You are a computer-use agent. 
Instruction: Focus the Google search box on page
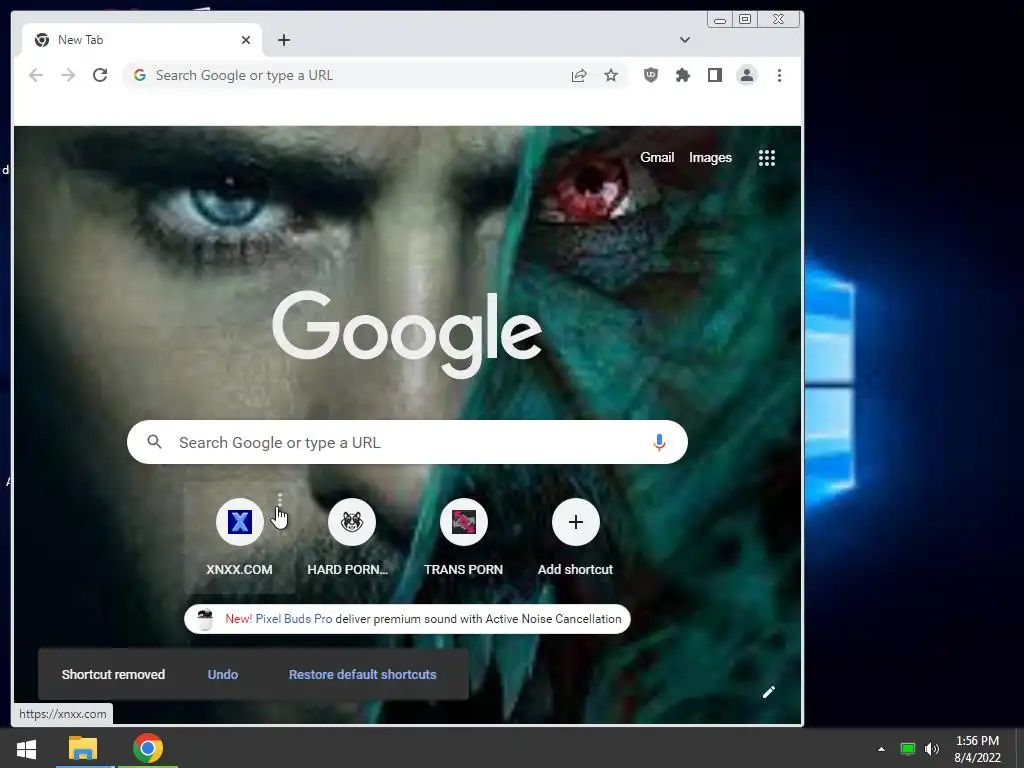407,442
